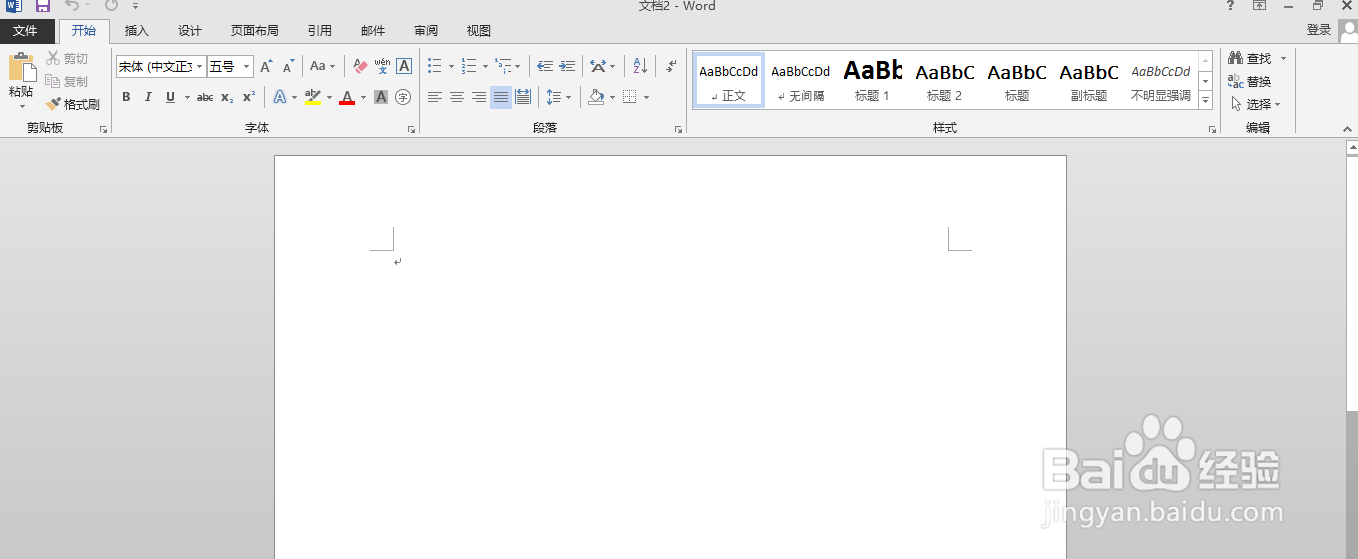
Task: Click the Sign in (登录) link
Action: [1318, 30]
